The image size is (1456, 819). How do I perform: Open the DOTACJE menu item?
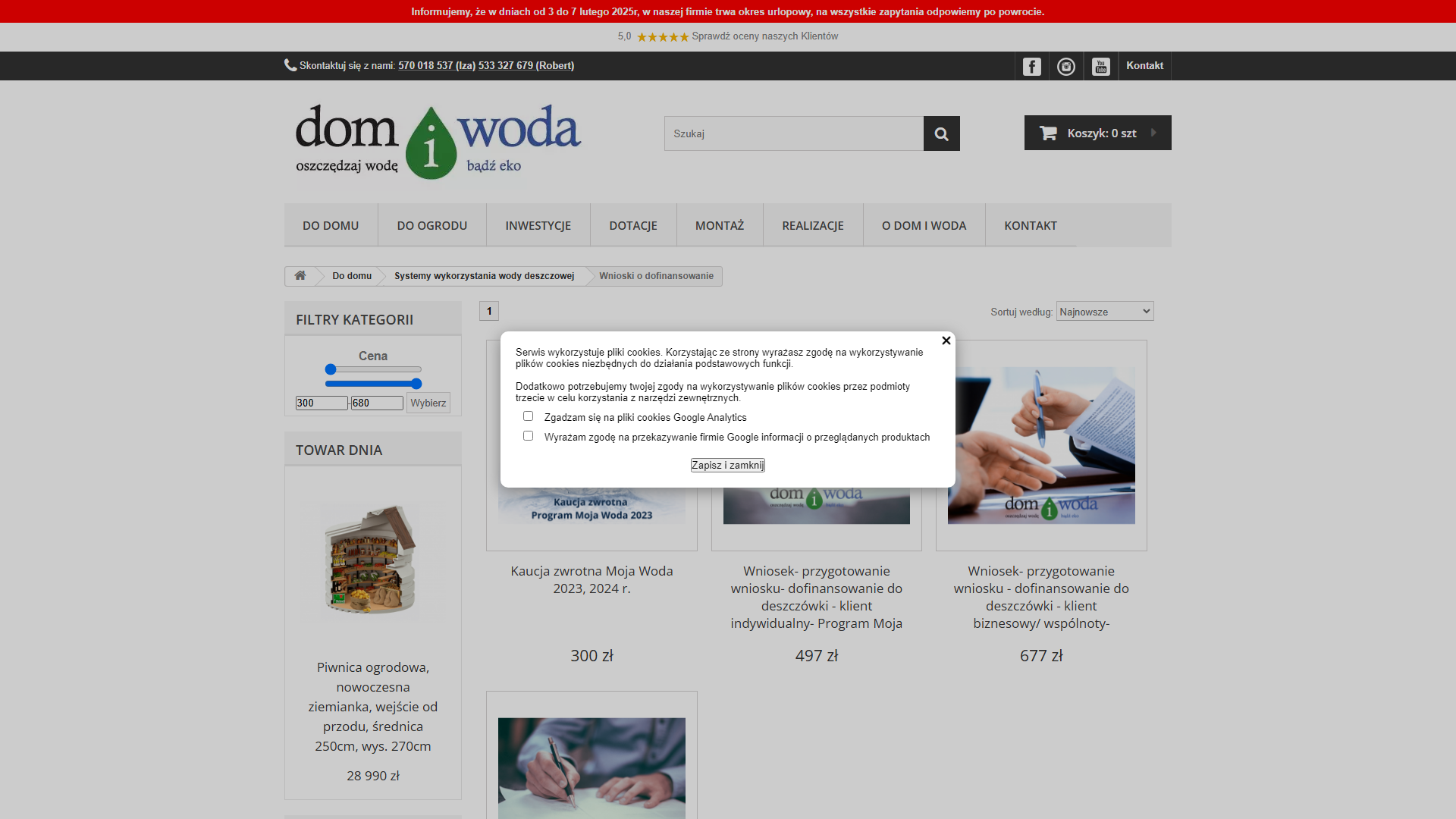632,226
